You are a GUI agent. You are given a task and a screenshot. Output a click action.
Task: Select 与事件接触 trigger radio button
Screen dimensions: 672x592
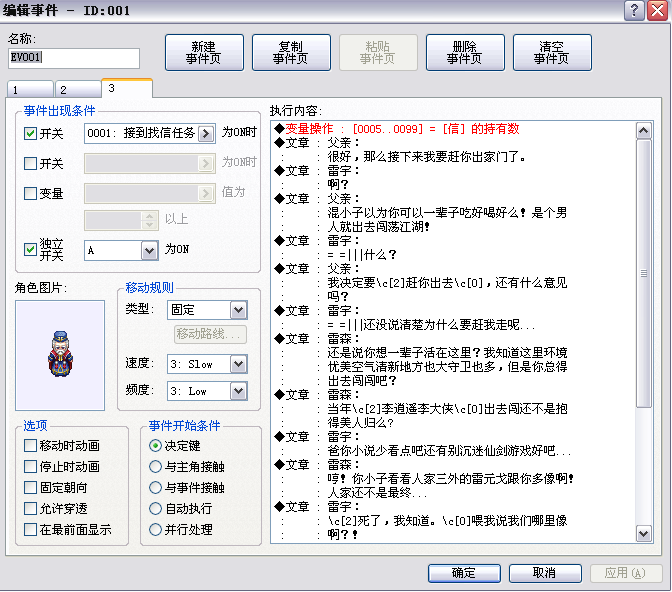tap(155, 487)
